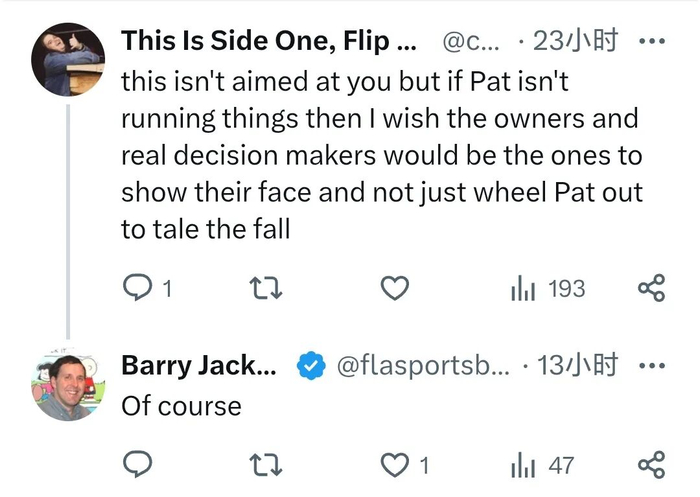
Task: Click the 13小时 timestamp on the reply
Action: [577, 366]
